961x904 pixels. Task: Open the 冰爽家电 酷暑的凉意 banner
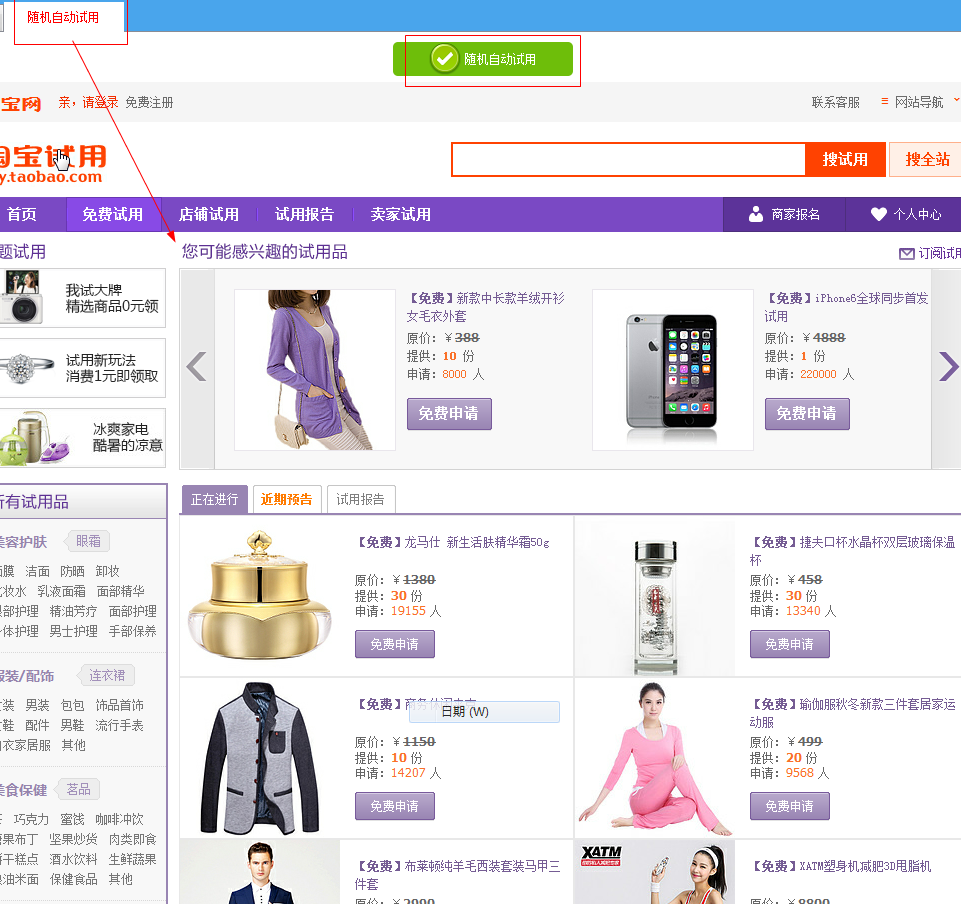click(x=83, y=438)
